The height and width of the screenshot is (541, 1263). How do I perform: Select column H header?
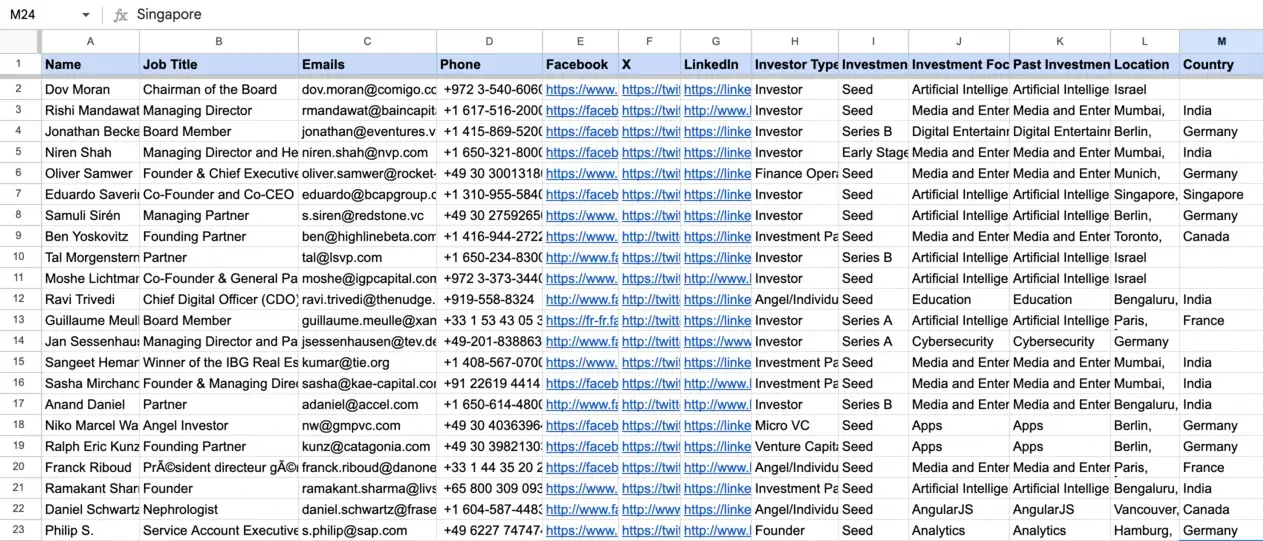tap(795, 41)
